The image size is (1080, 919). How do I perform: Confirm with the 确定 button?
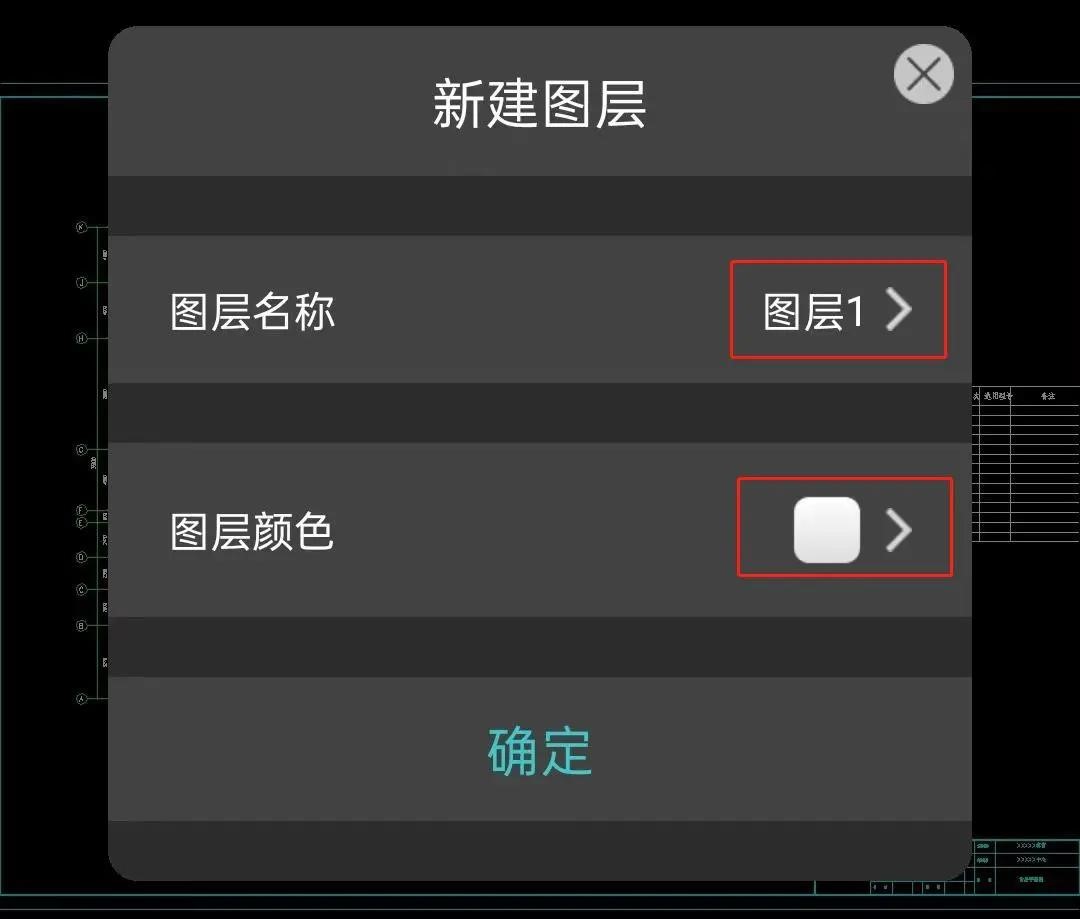click(539, 751)
